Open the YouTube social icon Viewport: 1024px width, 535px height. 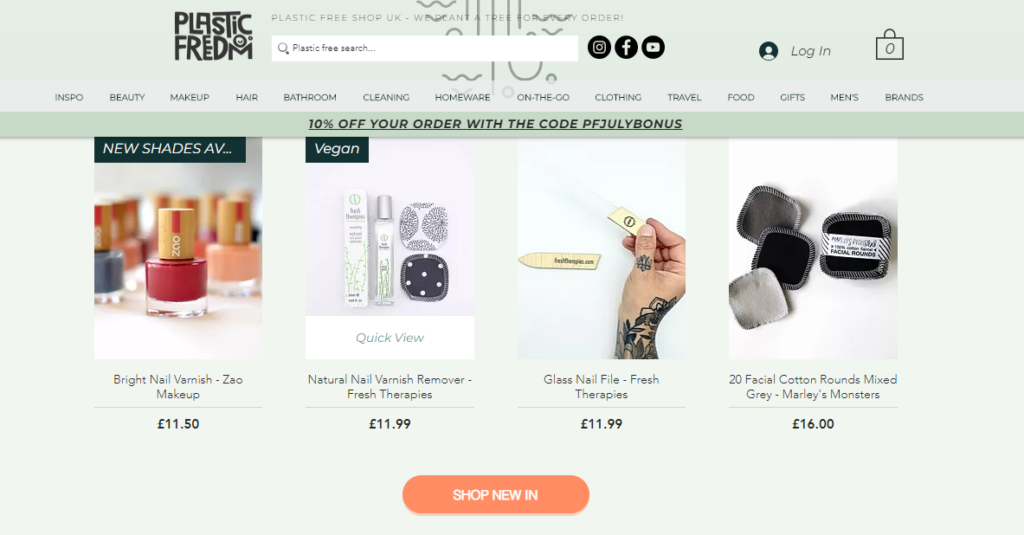tap(652, 47)
